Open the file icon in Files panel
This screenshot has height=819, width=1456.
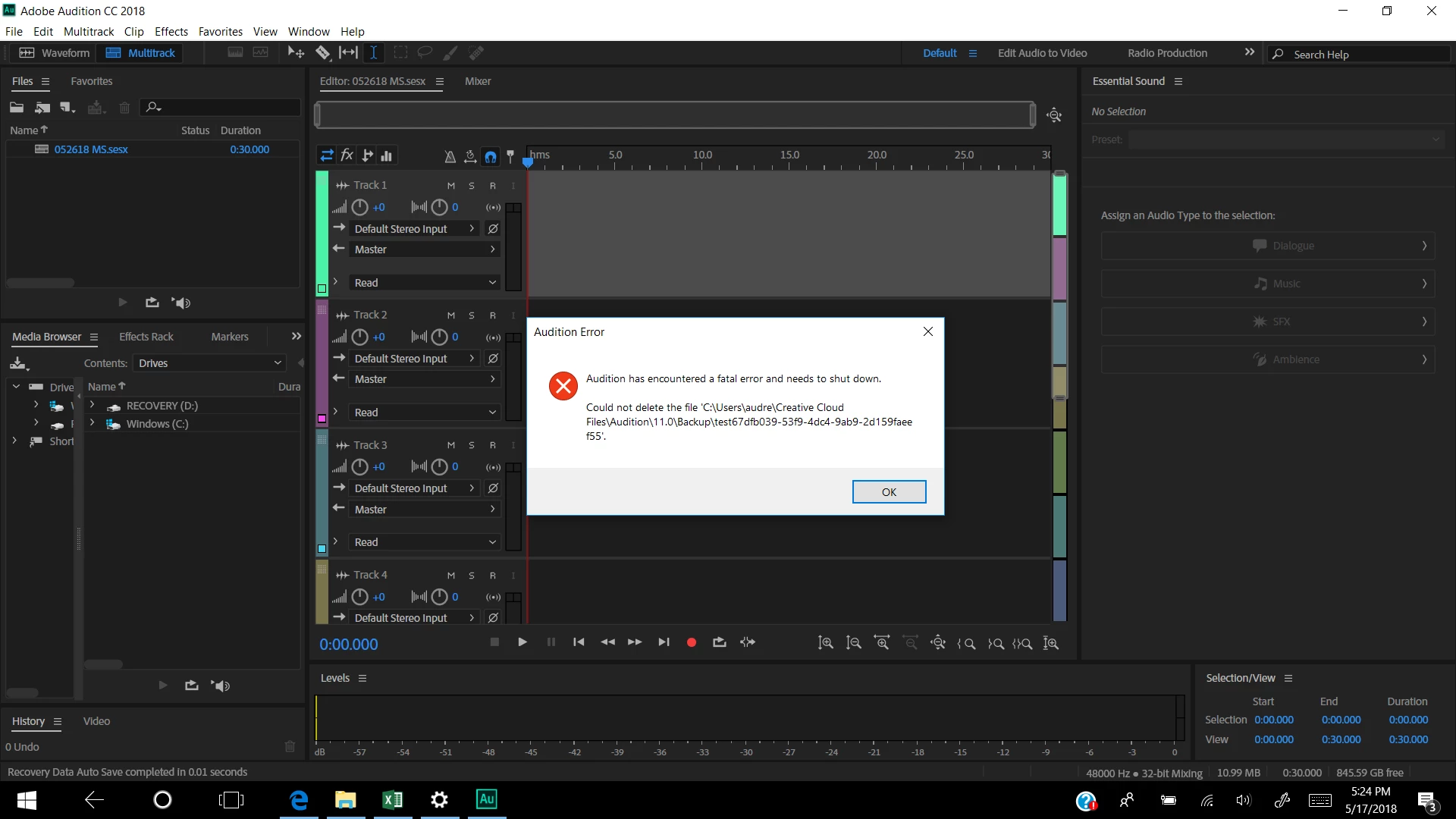click(x=16, y=108)
